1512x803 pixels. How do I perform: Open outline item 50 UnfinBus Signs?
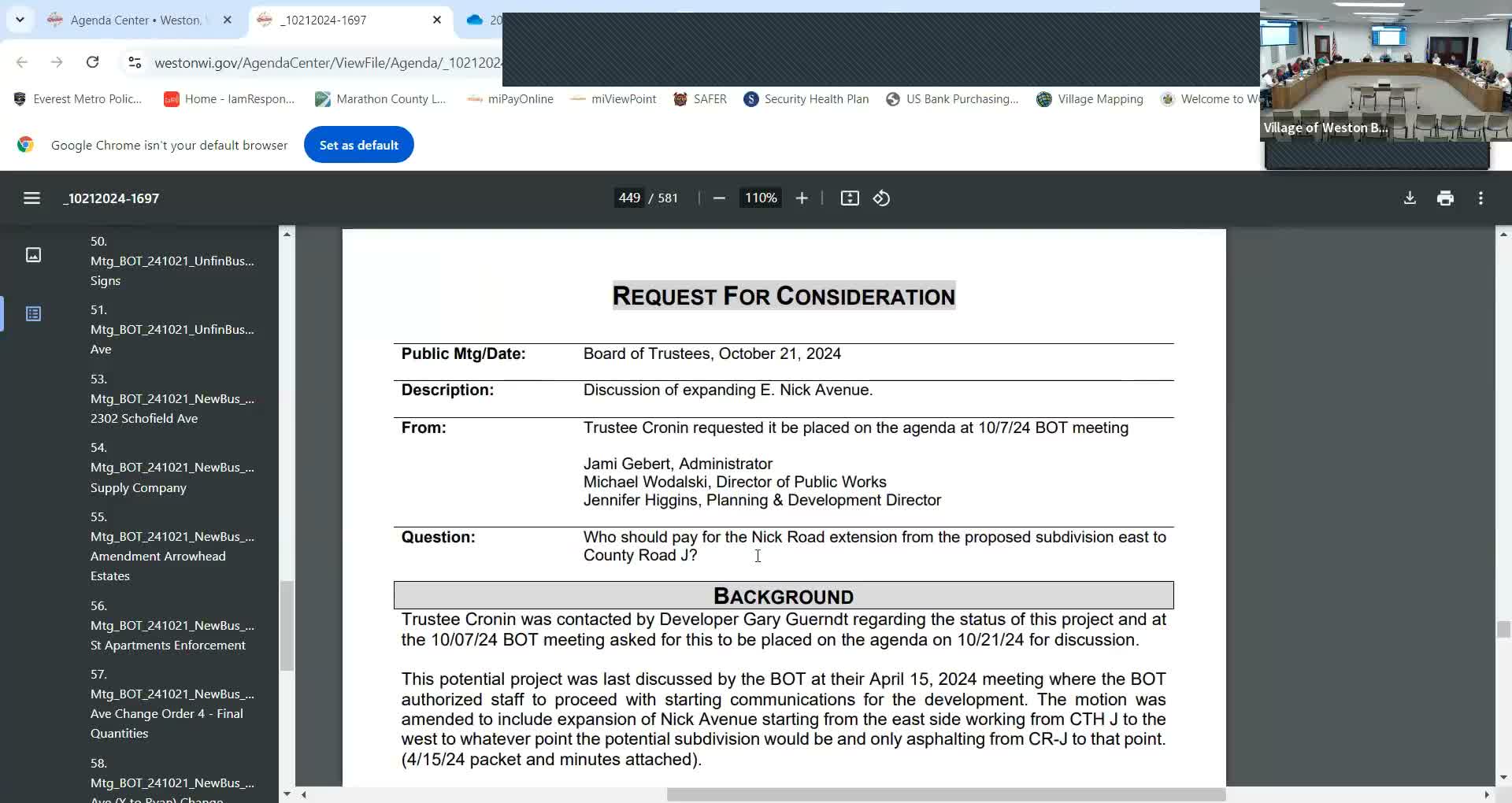pos(172,261)
